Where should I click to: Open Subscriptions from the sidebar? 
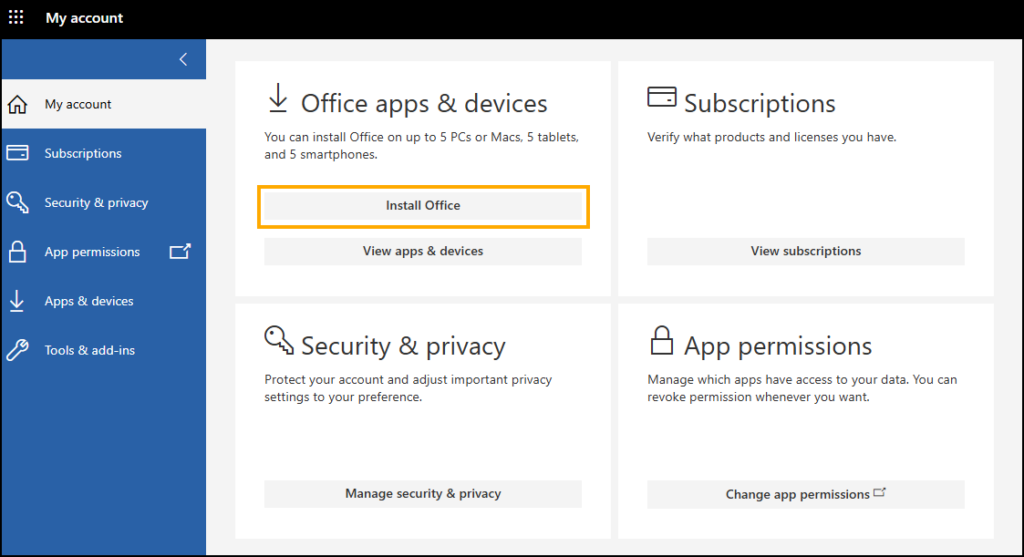tap(104, 153)
